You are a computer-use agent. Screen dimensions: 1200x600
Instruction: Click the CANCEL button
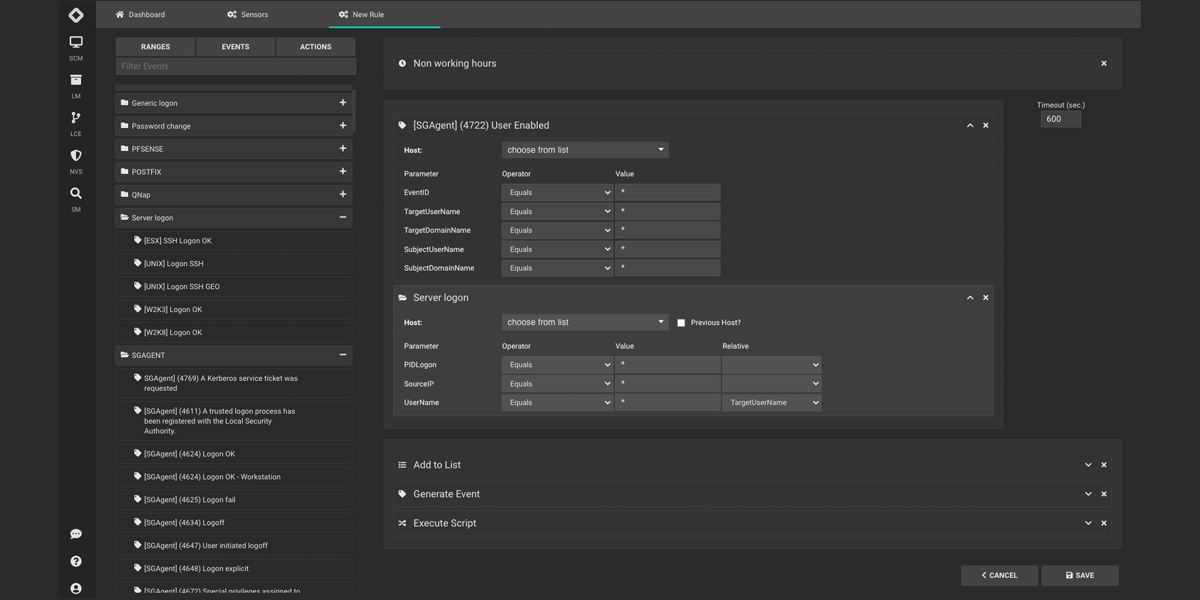pyautogui.click(x=999, y=576)
